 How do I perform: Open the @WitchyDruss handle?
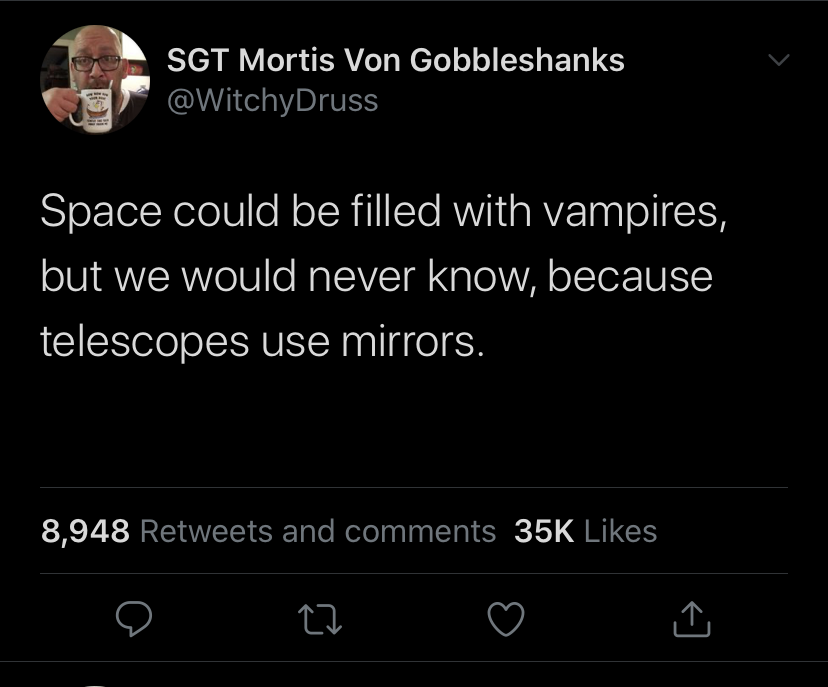[272, 100]
